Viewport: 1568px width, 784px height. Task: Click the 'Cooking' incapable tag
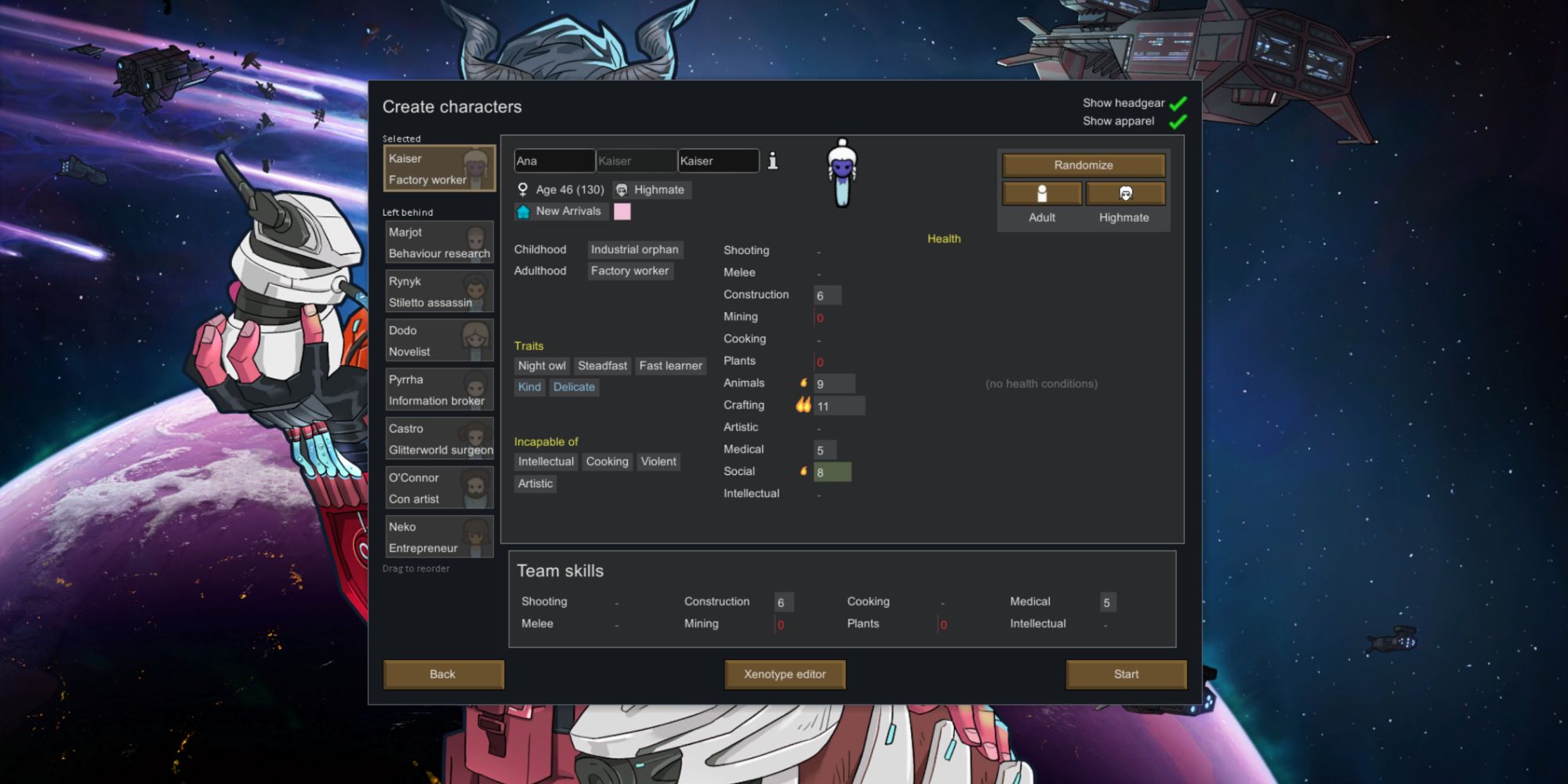click(x=608, y=462)
